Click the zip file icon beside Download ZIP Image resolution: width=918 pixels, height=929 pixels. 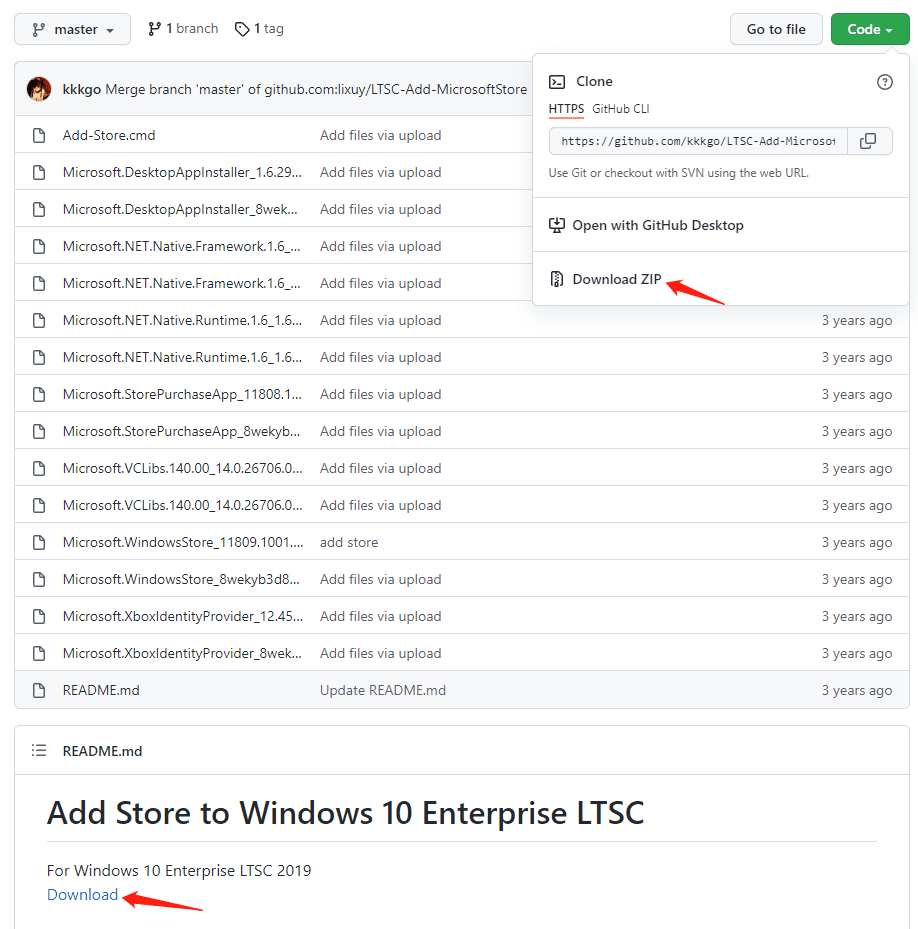[556, 279]
